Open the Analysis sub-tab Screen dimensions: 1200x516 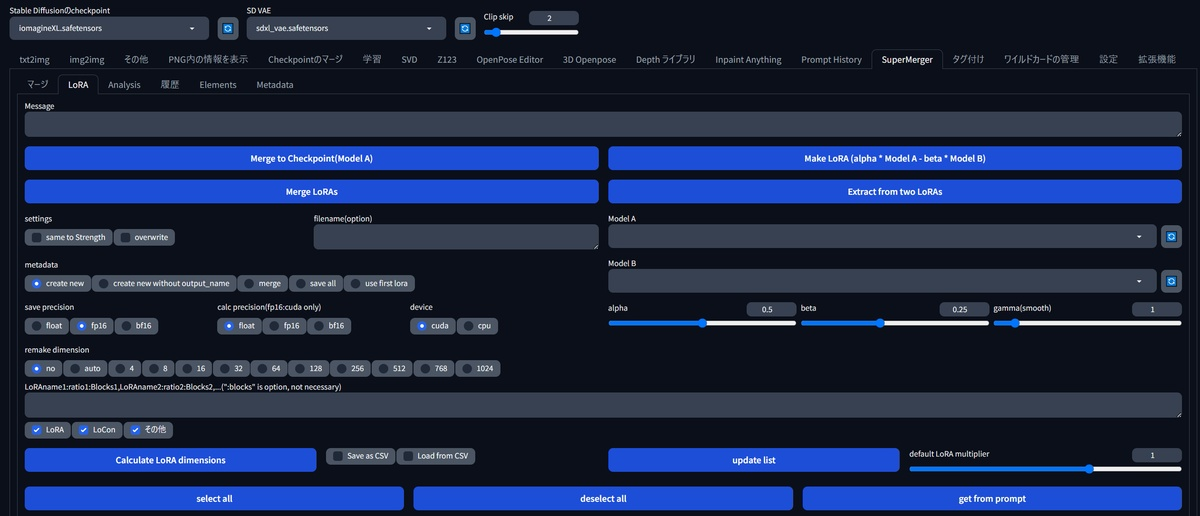(x=124, y=85)
